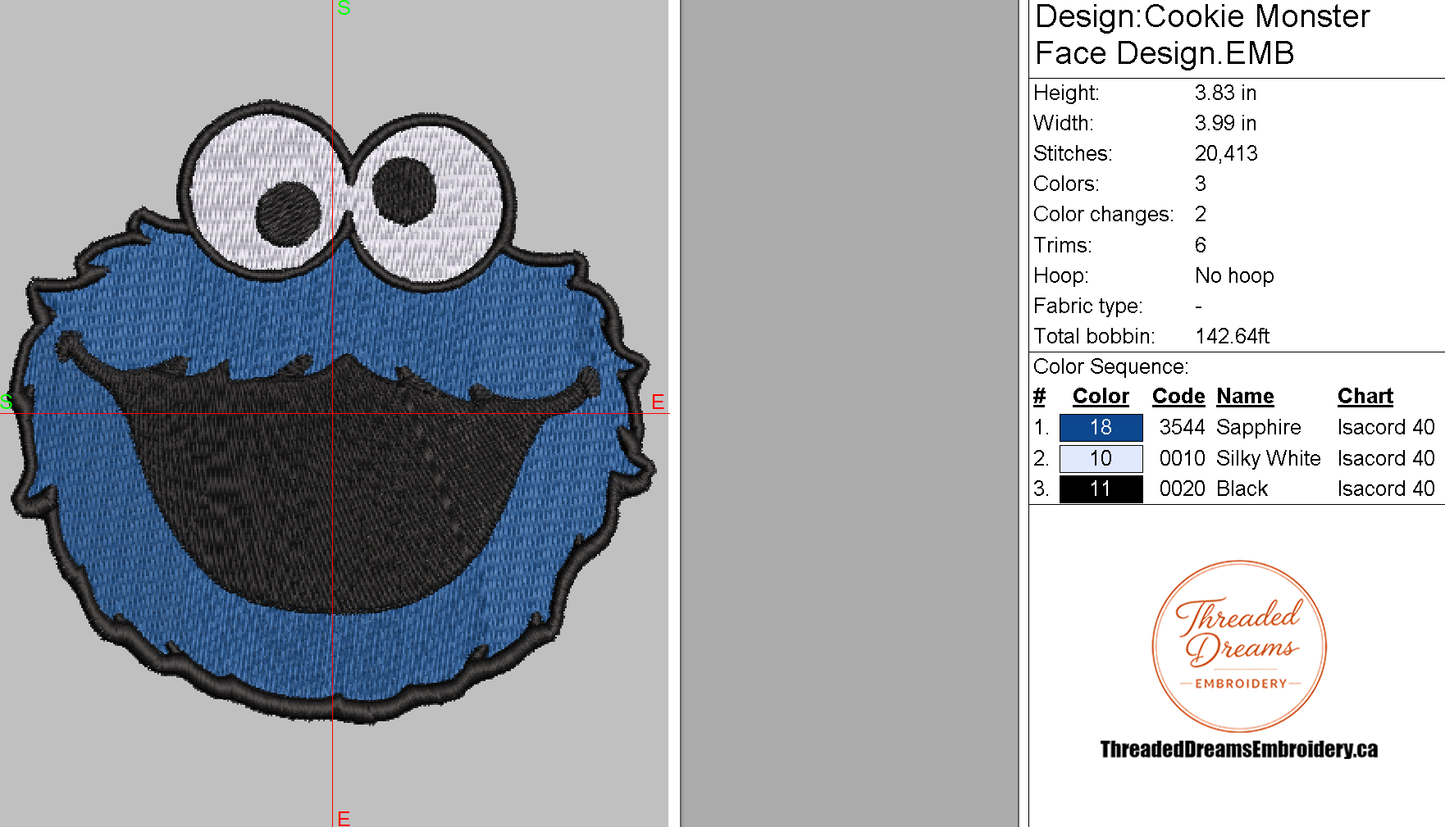Click the Code column header
This screenshot has height=827, width=1445.
click(1179, 397)
